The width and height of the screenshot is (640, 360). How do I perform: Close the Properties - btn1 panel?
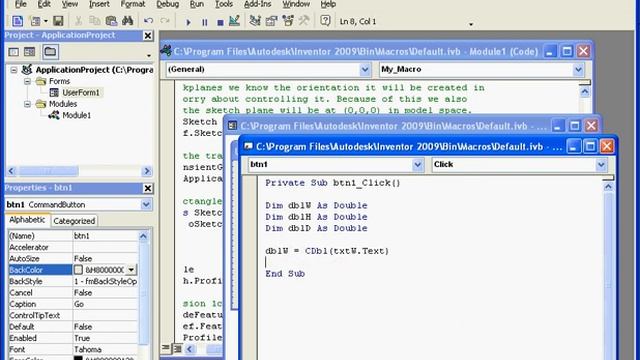pyautogui.click(x=148, y=188)
